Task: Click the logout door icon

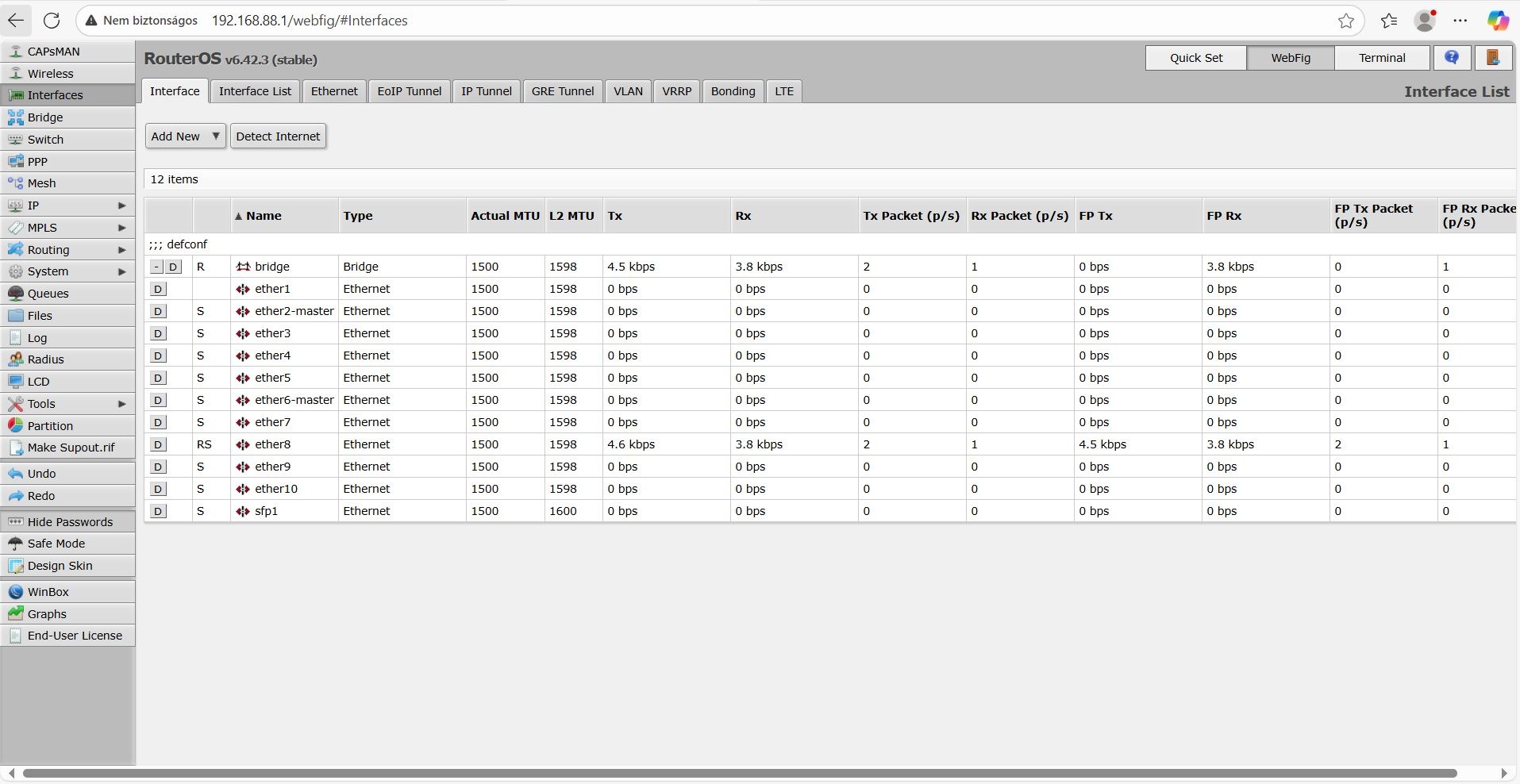Action: 1492,58
